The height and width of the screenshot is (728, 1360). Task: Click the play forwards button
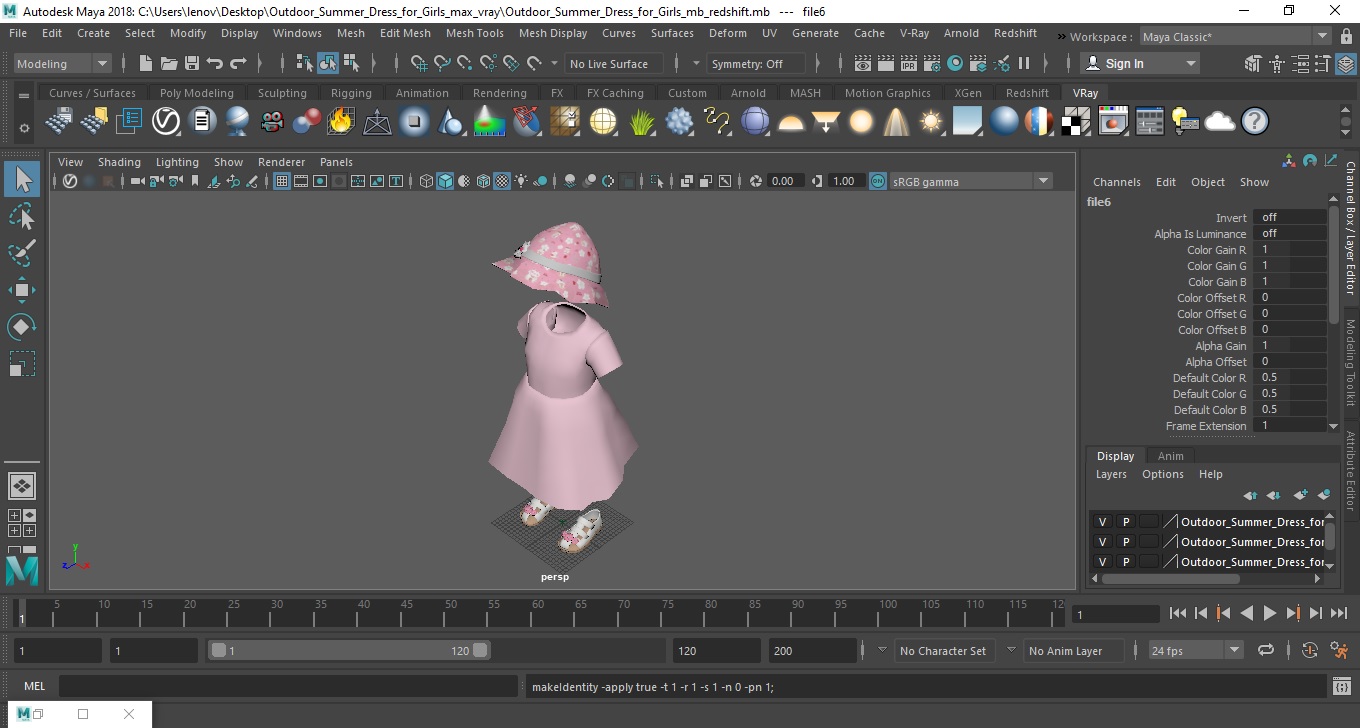coord(1269,613)
